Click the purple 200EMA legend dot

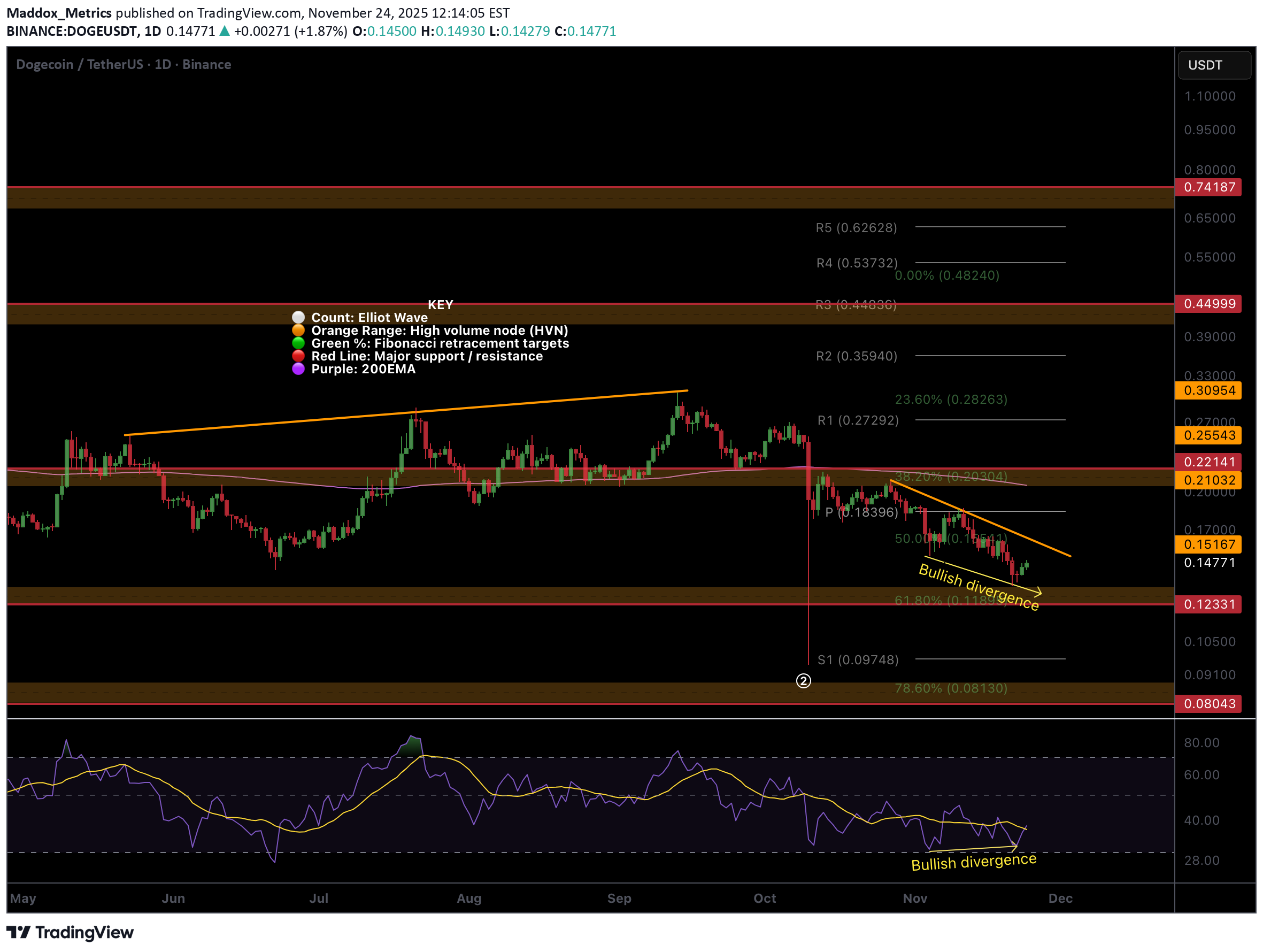[298, 369]
